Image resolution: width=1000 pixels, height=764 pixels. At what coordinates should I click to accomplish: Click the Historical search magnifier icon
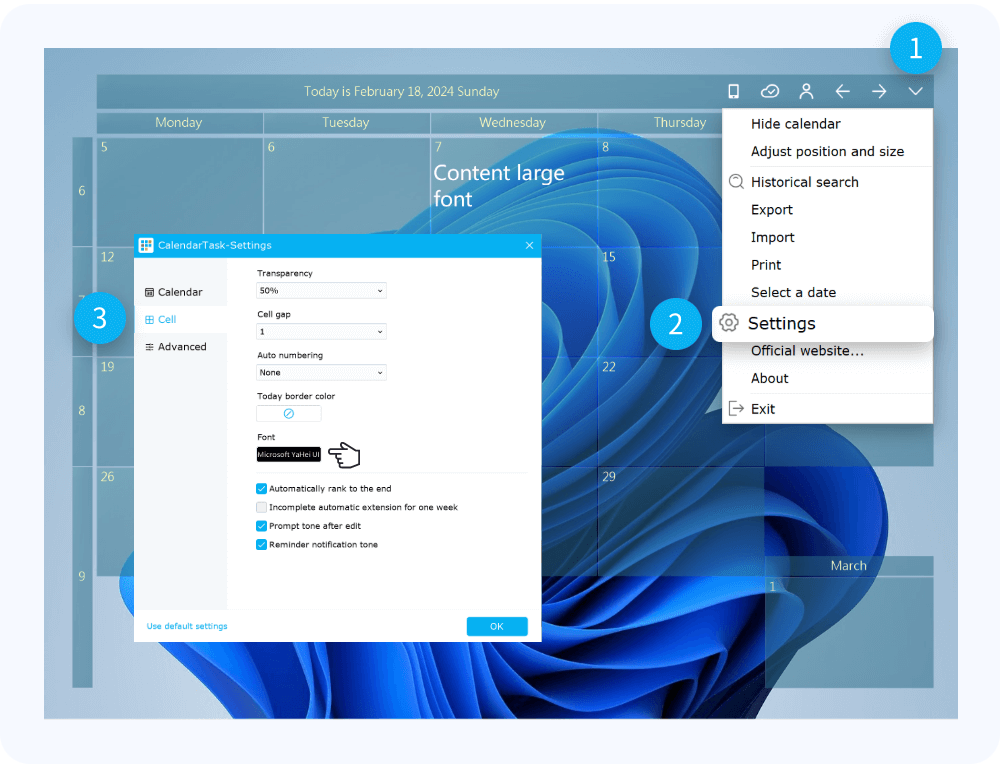736,182
